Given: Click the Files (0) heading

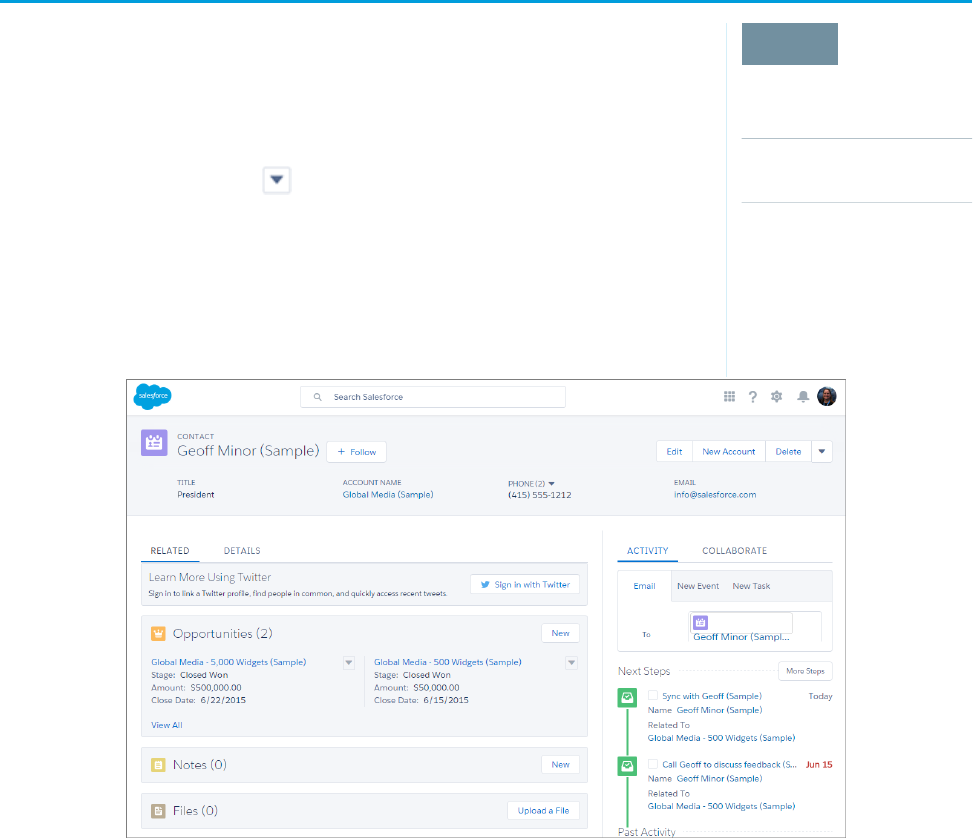Looking at the screenshot, I should coord(195,811).
